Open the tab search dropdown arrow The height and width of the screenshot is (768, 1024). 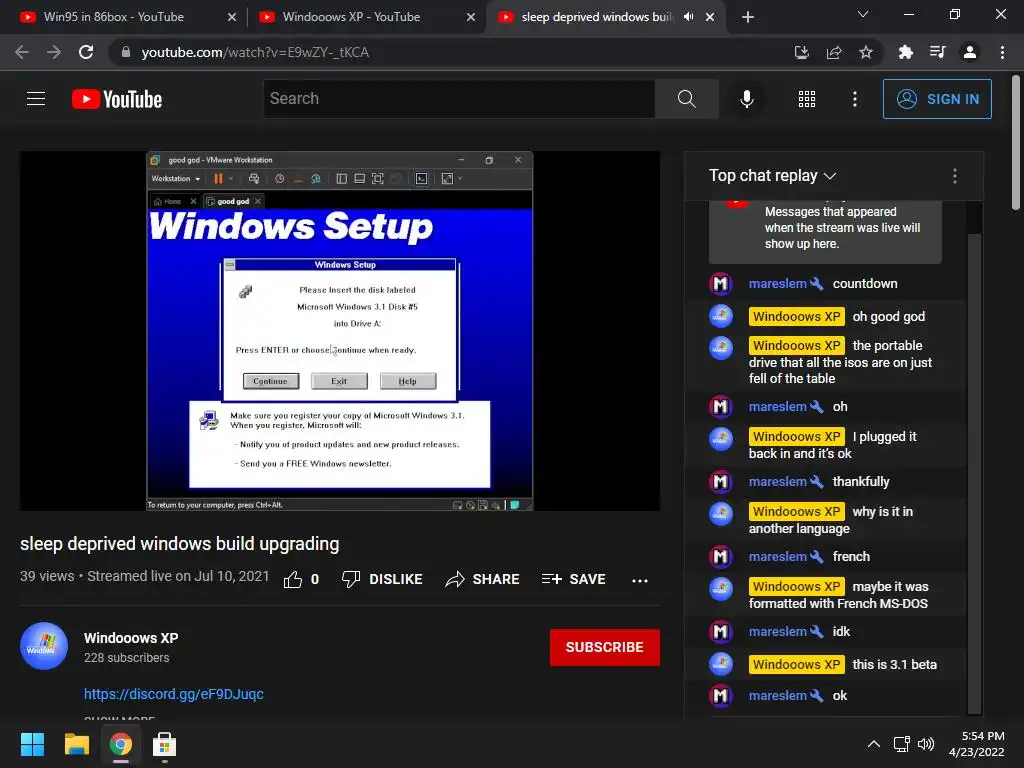pyautogui.click(x=863, y=14)
